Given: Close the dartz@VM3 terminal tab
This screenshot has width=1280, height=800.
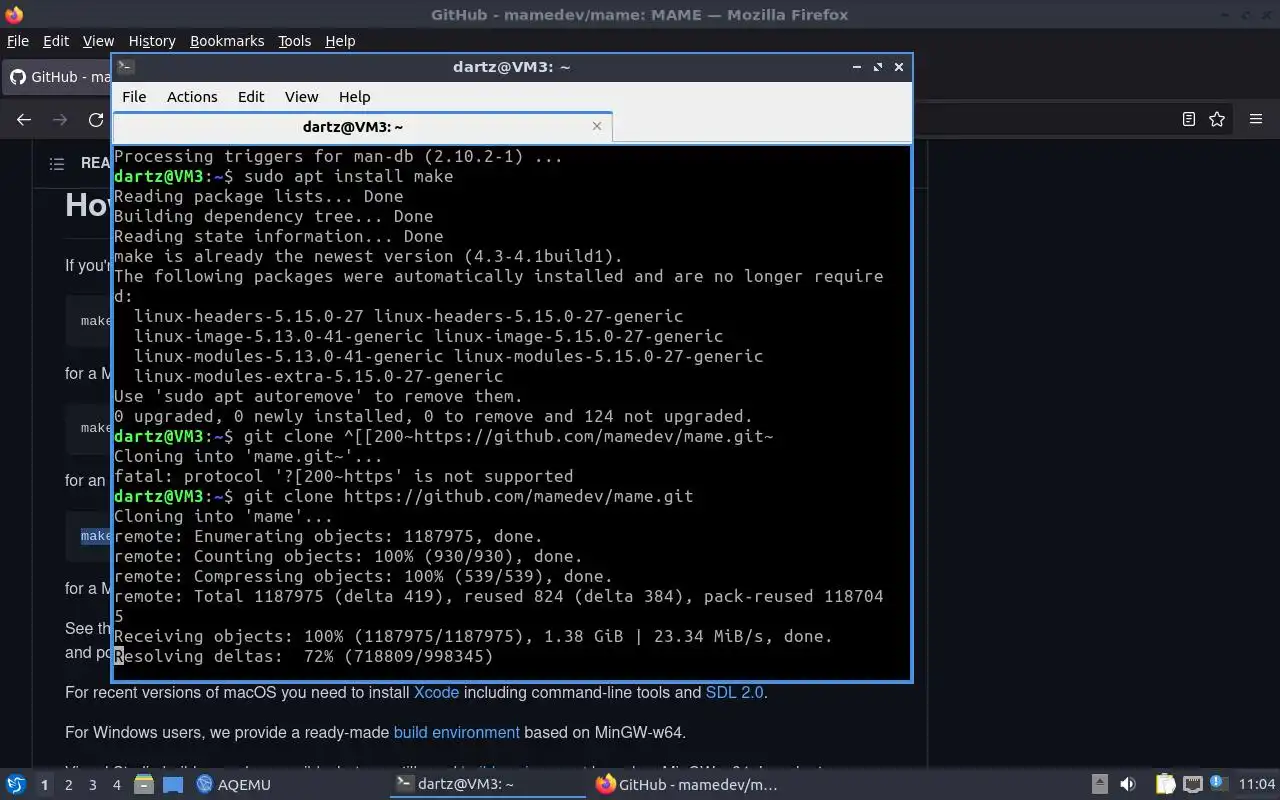Looking at the screenshot, I should [597, 126].
